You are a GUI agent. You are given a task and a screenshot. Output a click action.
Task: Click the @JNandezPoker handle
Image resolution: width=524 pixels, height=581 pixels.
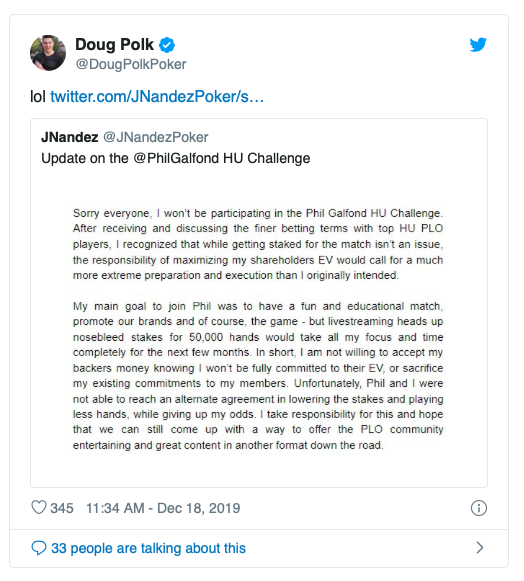pyautogui.click(x=156, y=137)
